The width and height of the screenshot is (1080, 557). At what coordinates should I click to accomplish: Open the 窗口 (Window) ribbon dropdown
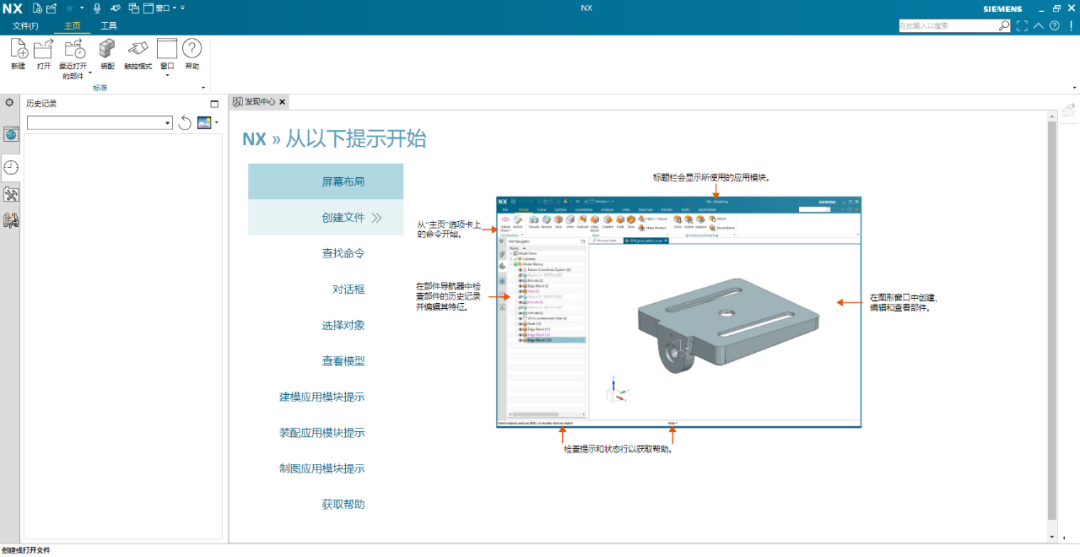point(166,74)
